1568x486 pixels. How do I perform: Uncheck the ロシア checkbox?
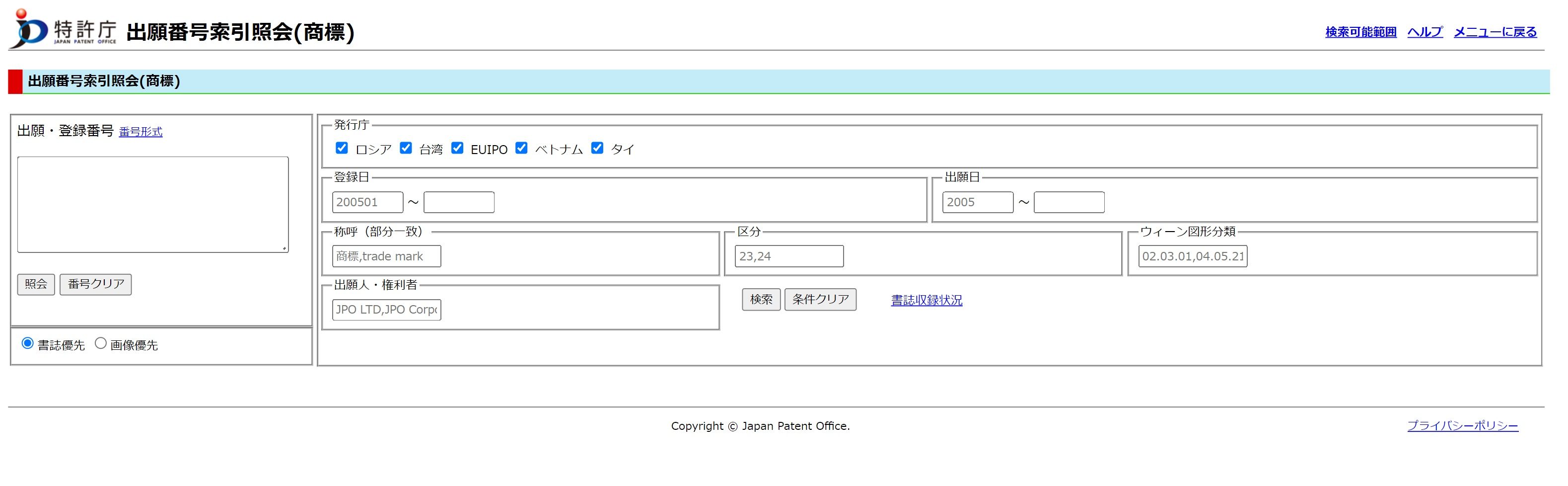point(342,148)
